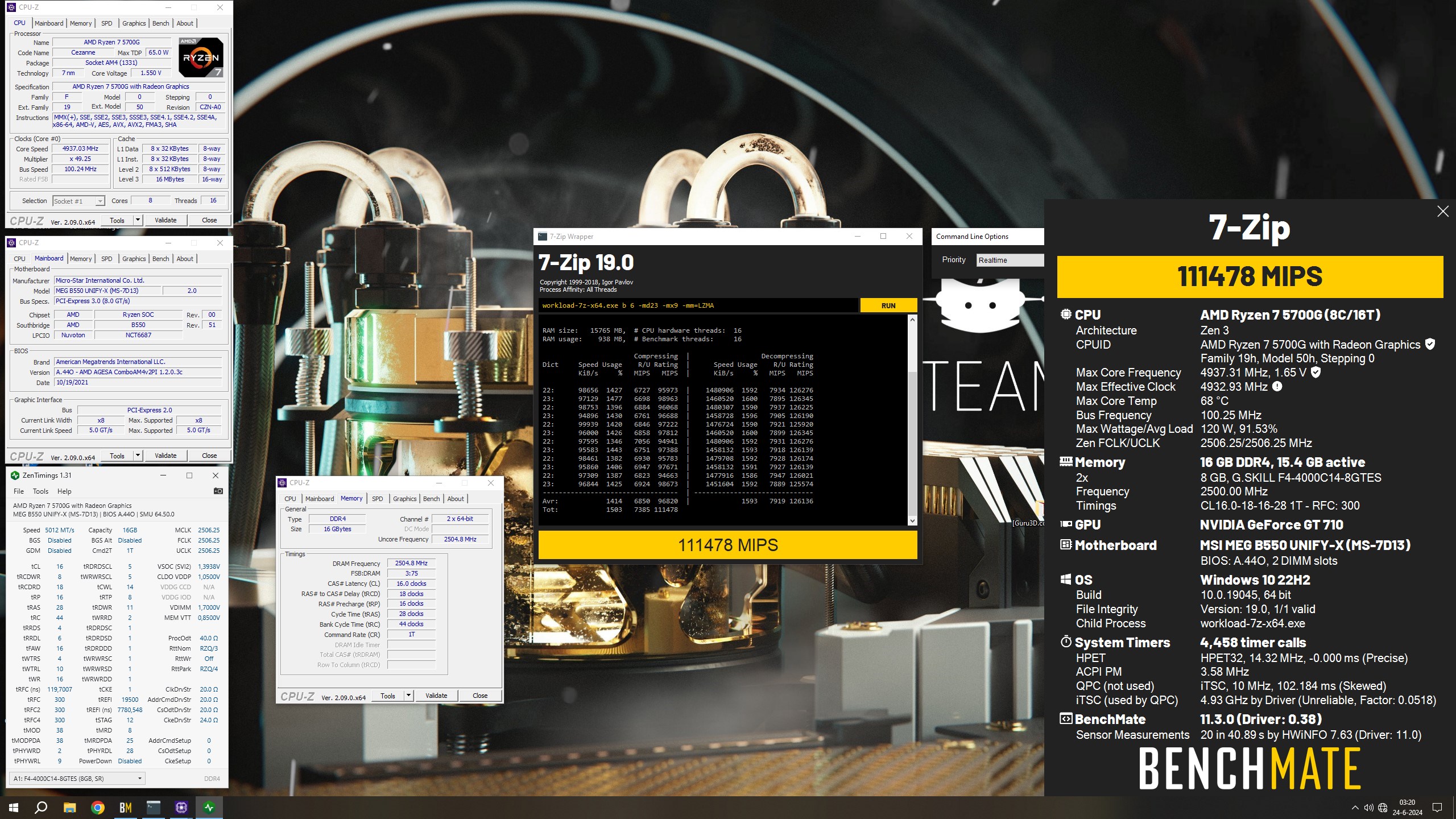This screenshot has width=1456, height=819.
Task: Click the 7-Zip Wrapper title bar icon
Action: pyautogui.click(x=543, y=237)
